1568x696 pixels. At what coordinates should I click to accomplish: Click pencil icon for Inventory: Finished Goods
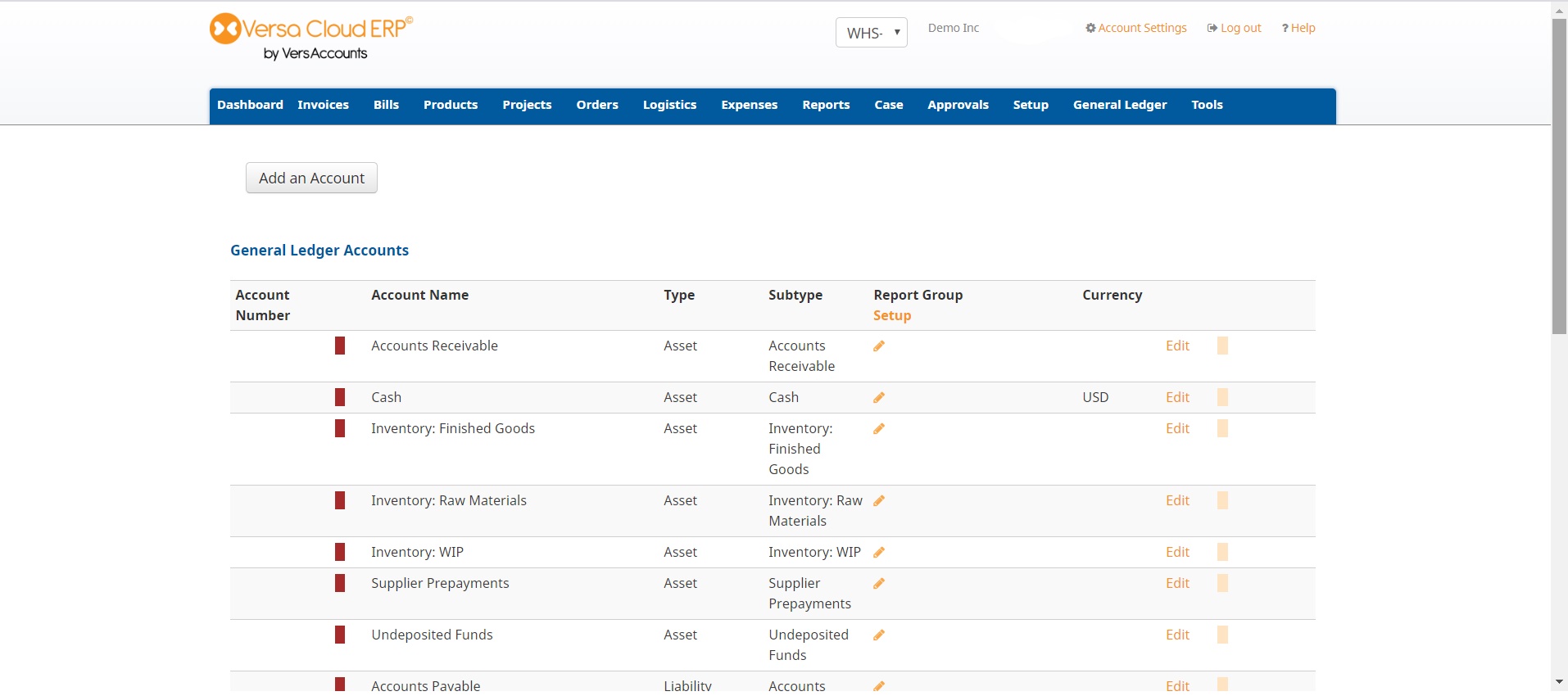point(878,429)
